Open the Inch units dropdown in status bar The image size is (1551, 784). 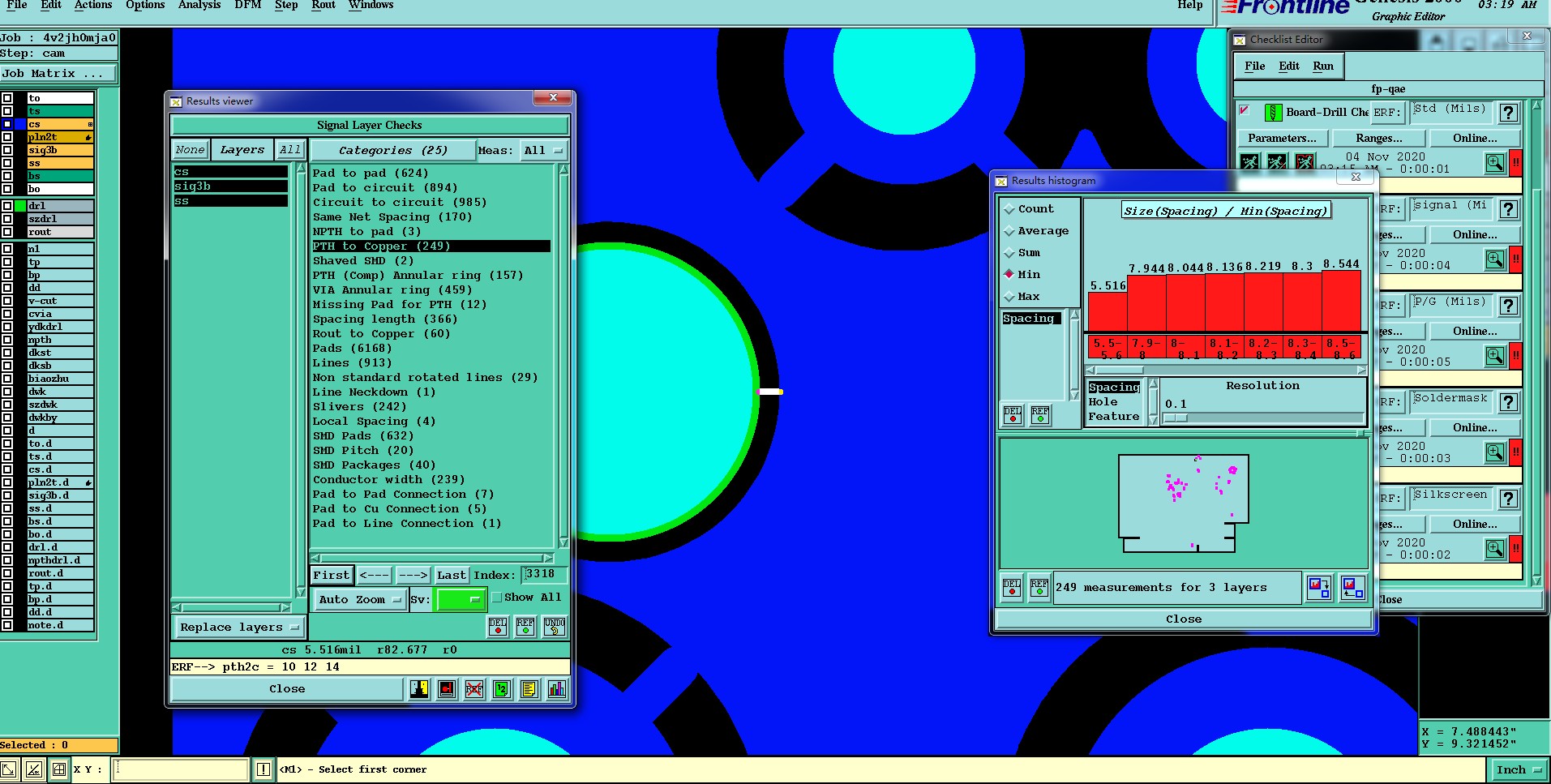click(1519, 770)
